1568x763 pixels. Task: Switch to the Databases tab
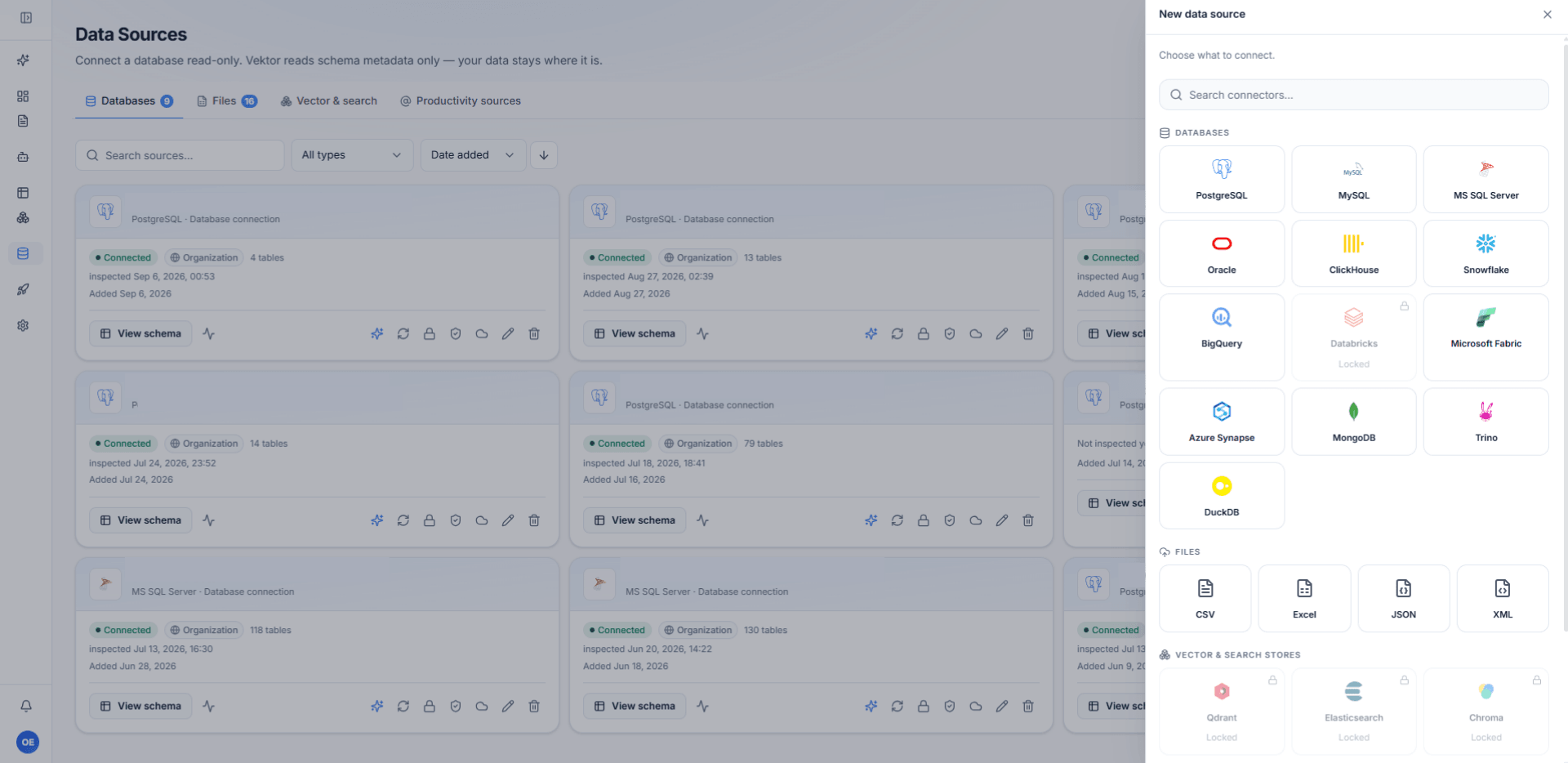pyautogui.click(x=129, y=101)
